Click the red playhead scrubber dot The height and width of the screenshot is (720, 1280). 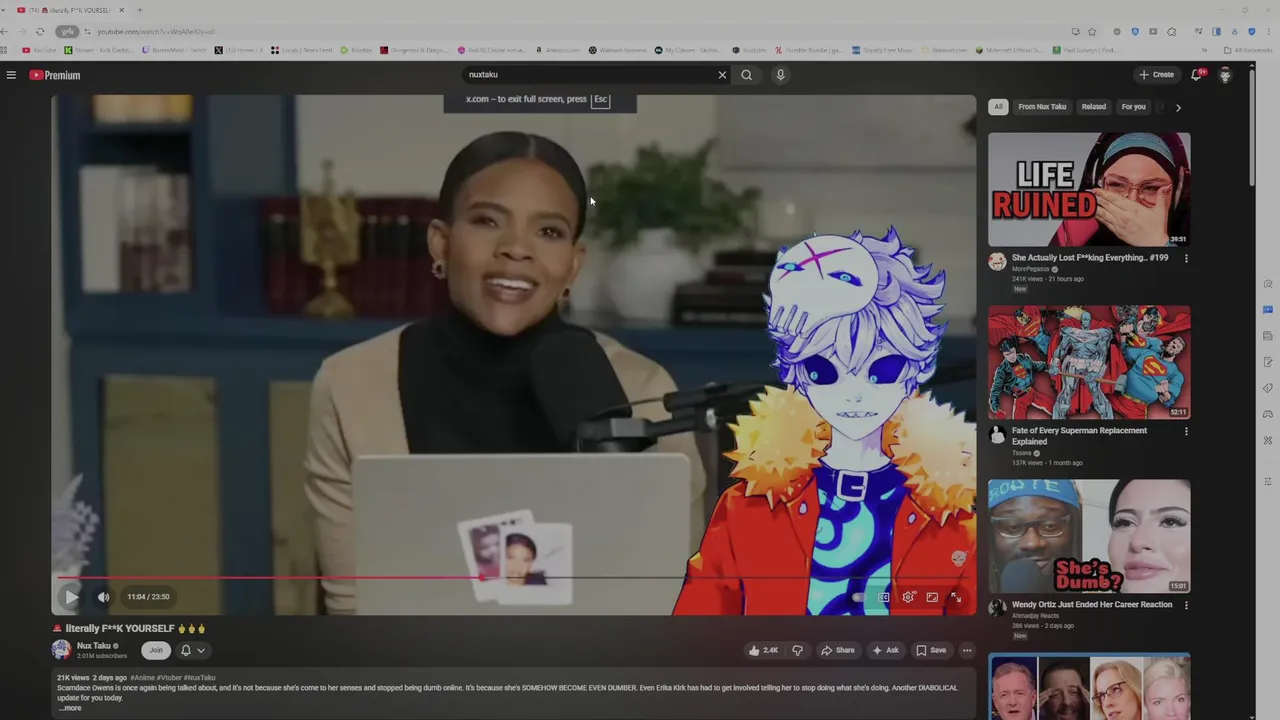coord(482,577)
